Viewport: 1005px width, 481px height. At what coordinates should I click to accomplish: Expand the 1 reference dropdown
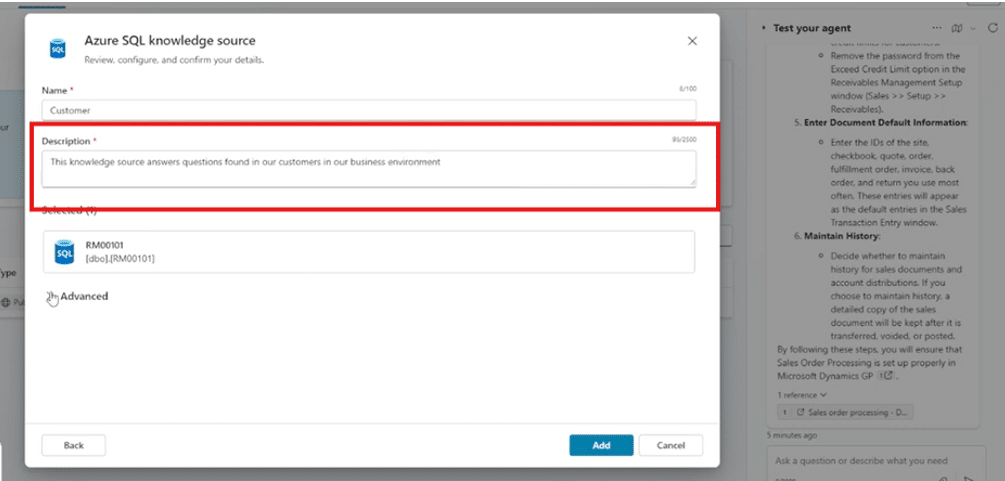click(x=802, y=395)
